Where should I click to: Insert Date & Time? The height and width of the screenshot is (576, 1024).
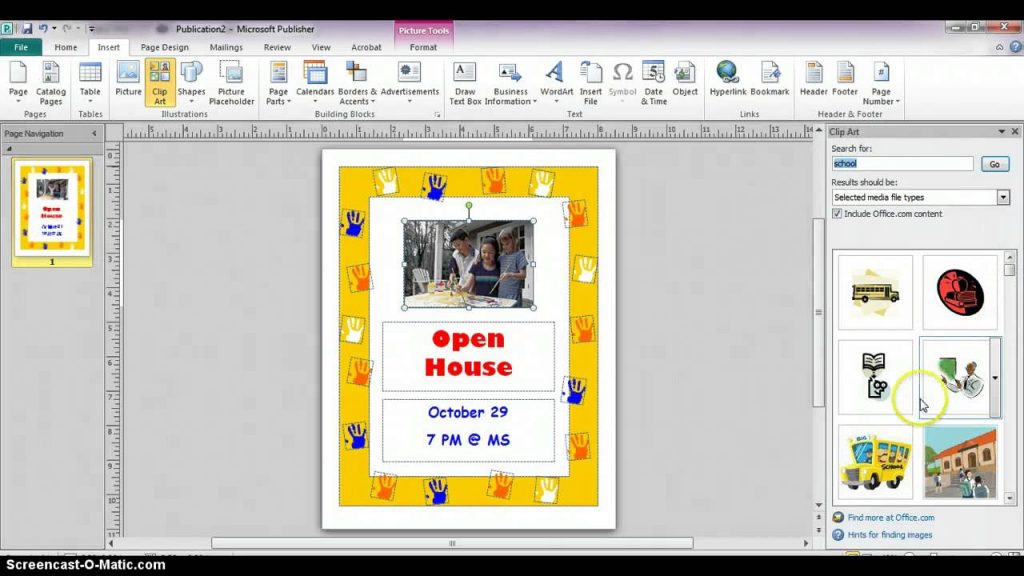click(x=652, y=82)
